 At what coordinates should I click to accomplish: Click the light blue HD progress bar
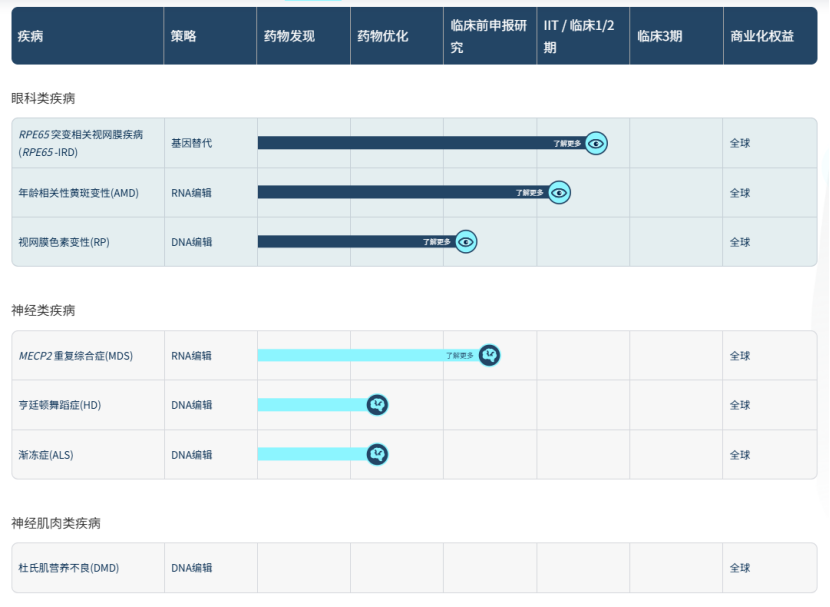coord(311,405)
